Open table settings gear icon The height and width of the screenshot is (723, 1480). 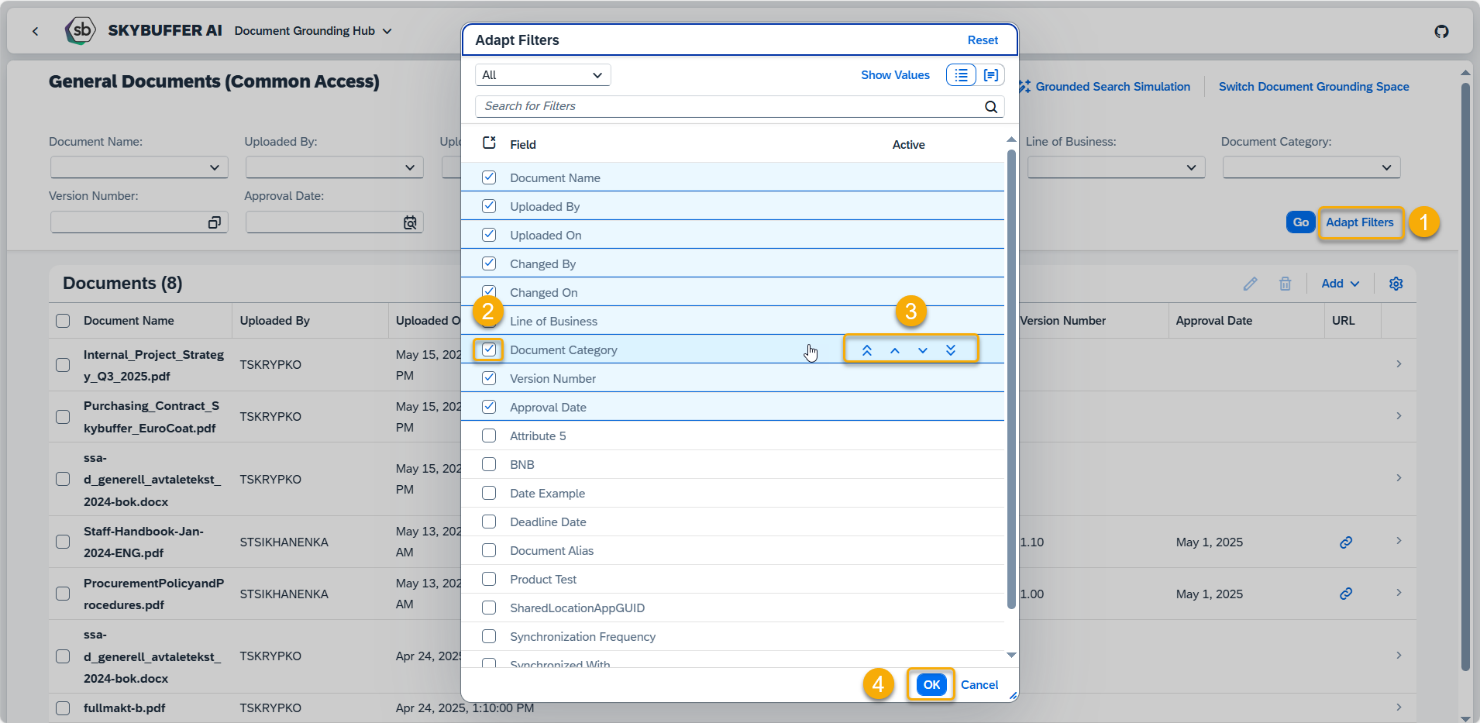[1396, 284]
